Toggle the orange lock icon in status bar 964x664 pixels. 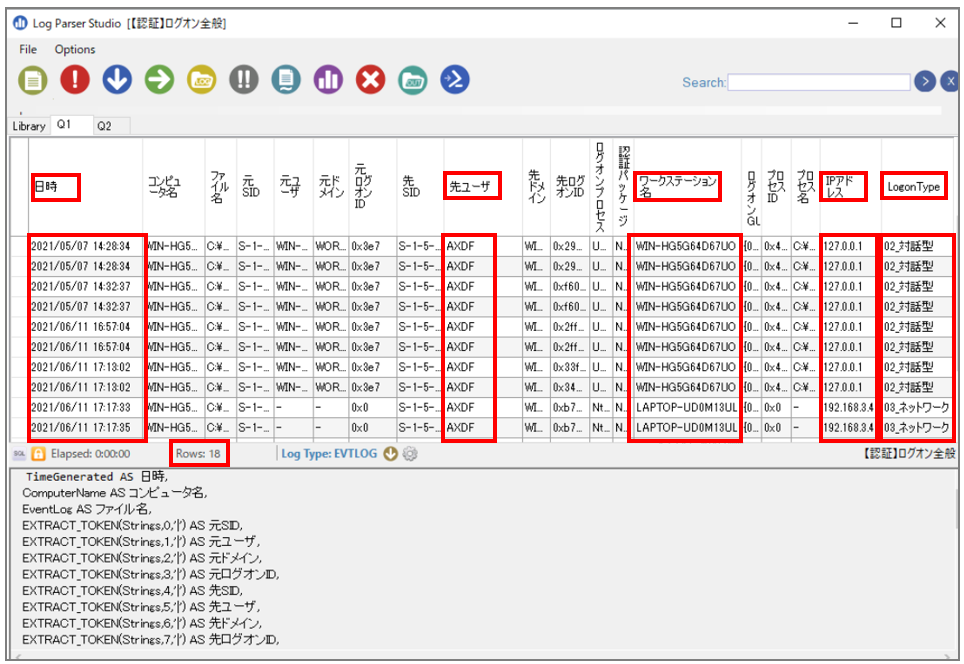point(38,454)
